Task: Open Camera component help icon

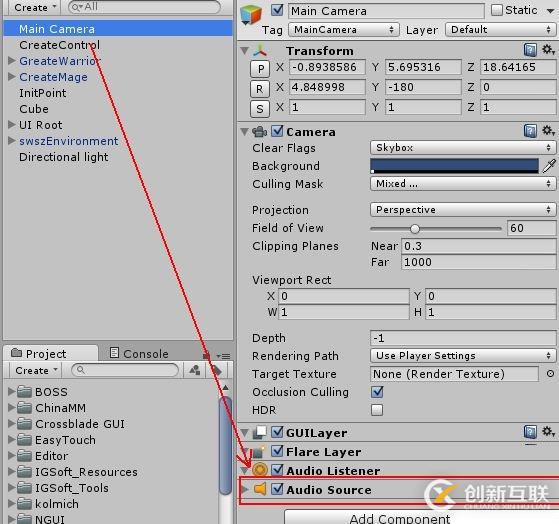Action: point(530,131)
